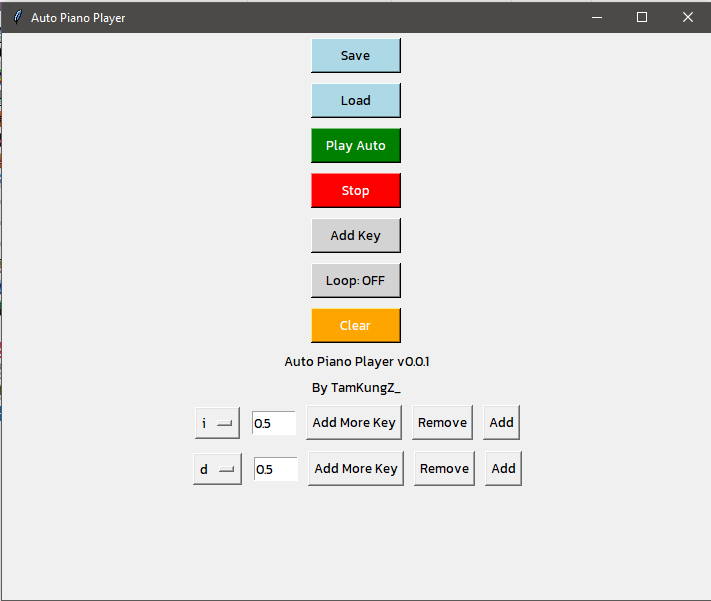Maximize the Auto Piano Player window

[x=642, y=17]
